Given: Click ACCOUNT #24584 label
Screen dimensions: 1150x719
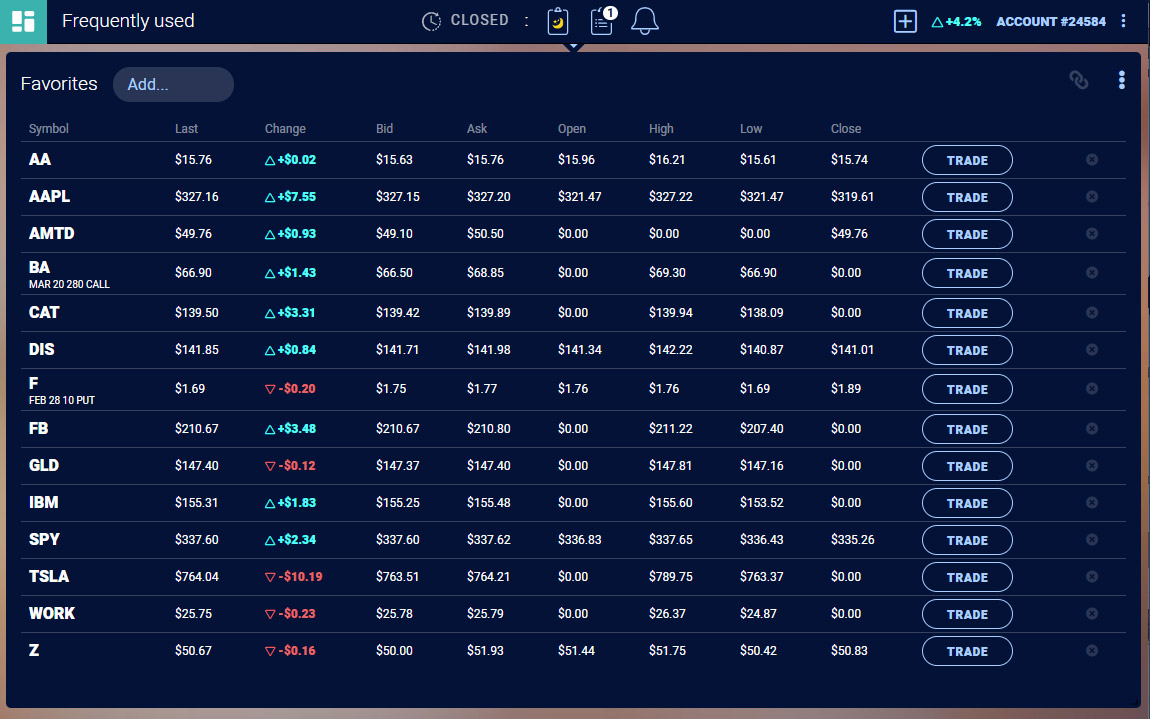Looking at the screenshot, I should point(1050,21).
